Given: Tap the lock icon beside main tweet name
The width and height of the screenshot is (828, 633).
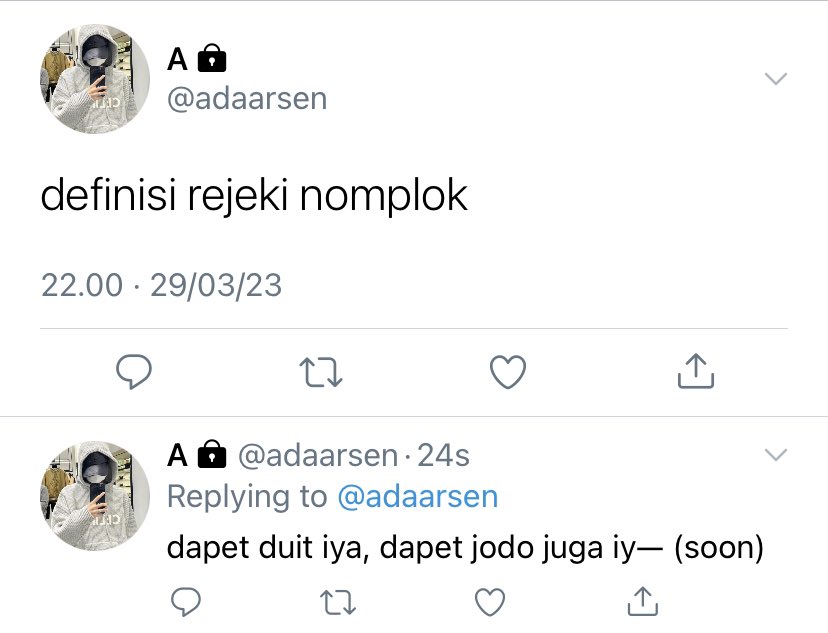Looking at the screenshot, I should (212, 58).
